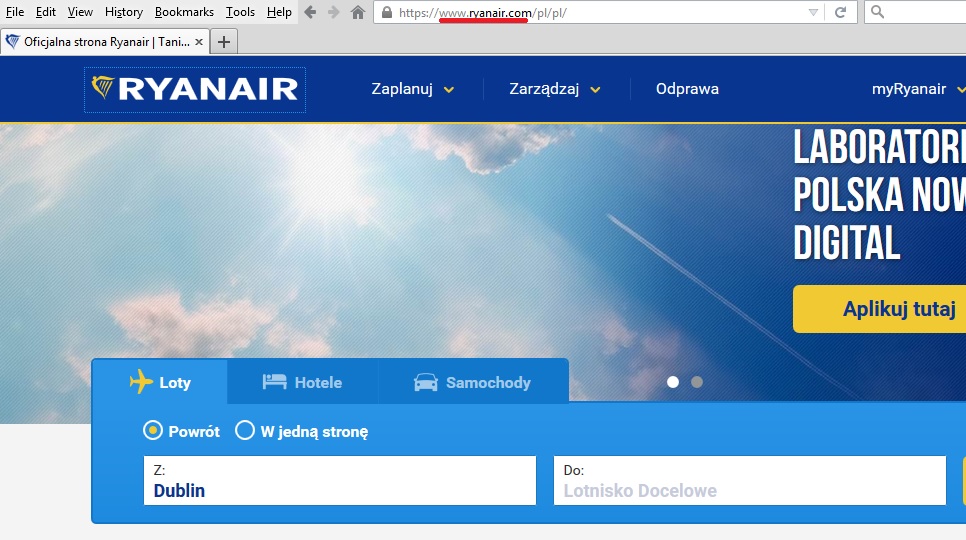The height and width of the screenshot is (540, 966).
Task: Show second banner slide via grey dot
Action: click(x=697, y=382)
